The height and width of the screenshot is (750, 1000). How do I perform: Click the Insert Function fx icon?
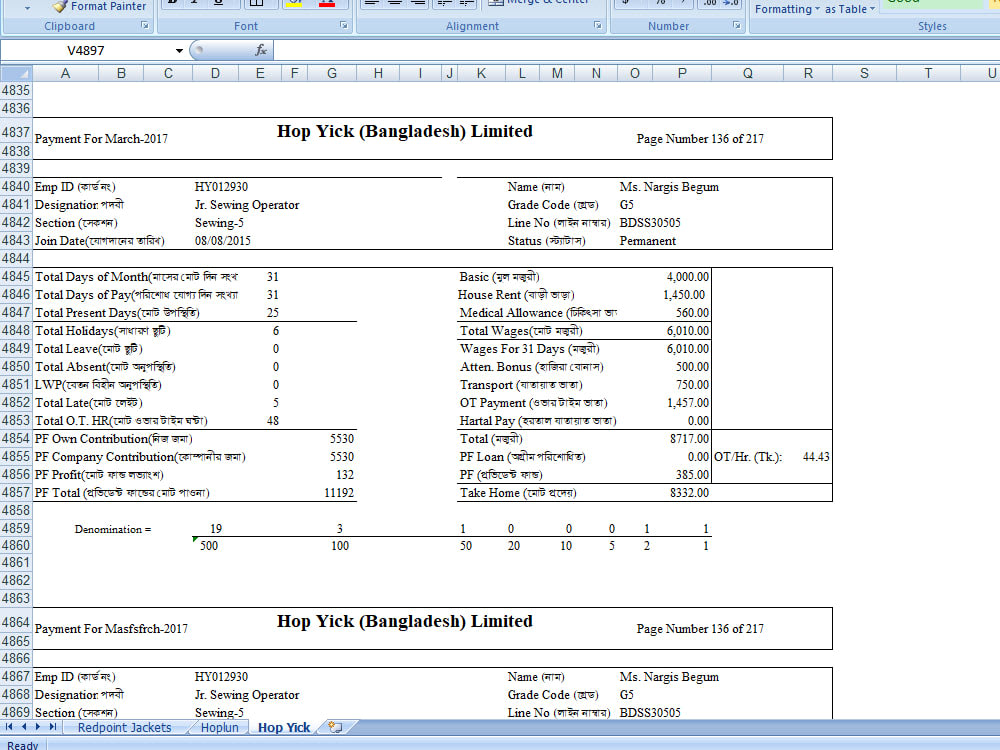tap(261, 50)
